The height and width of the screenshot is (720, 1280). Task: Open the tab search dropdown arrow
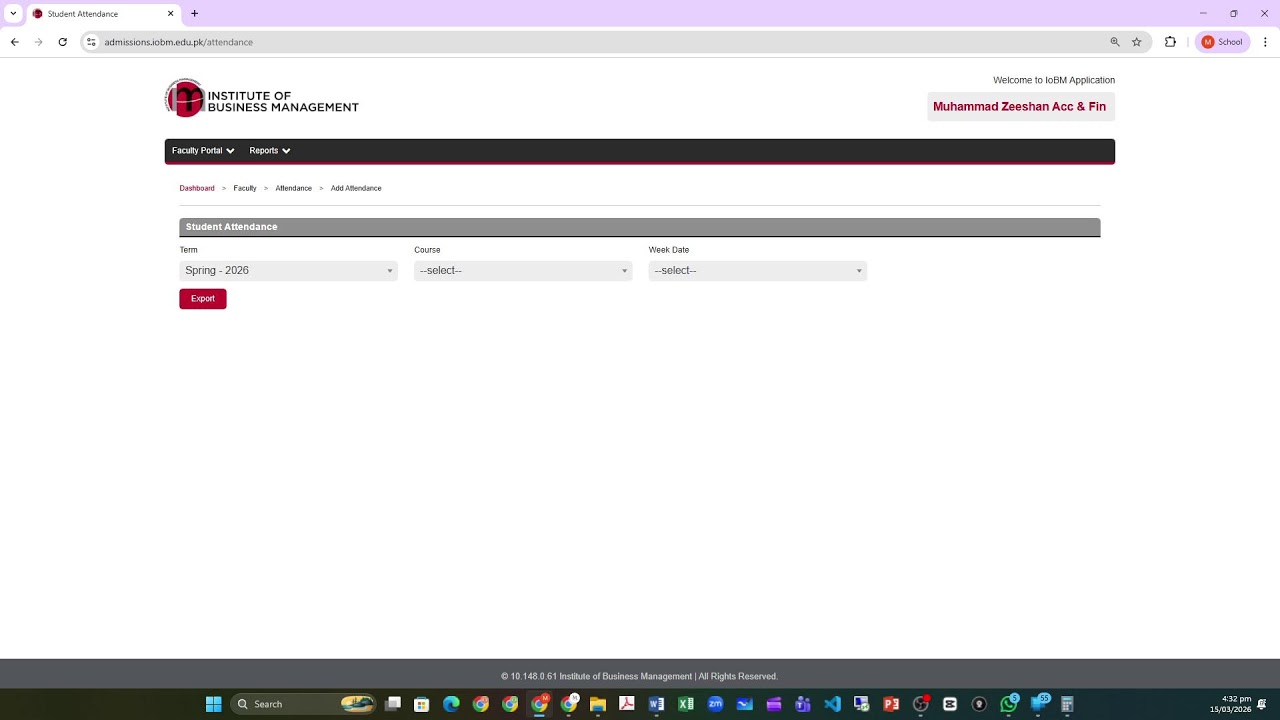(13, 14)
